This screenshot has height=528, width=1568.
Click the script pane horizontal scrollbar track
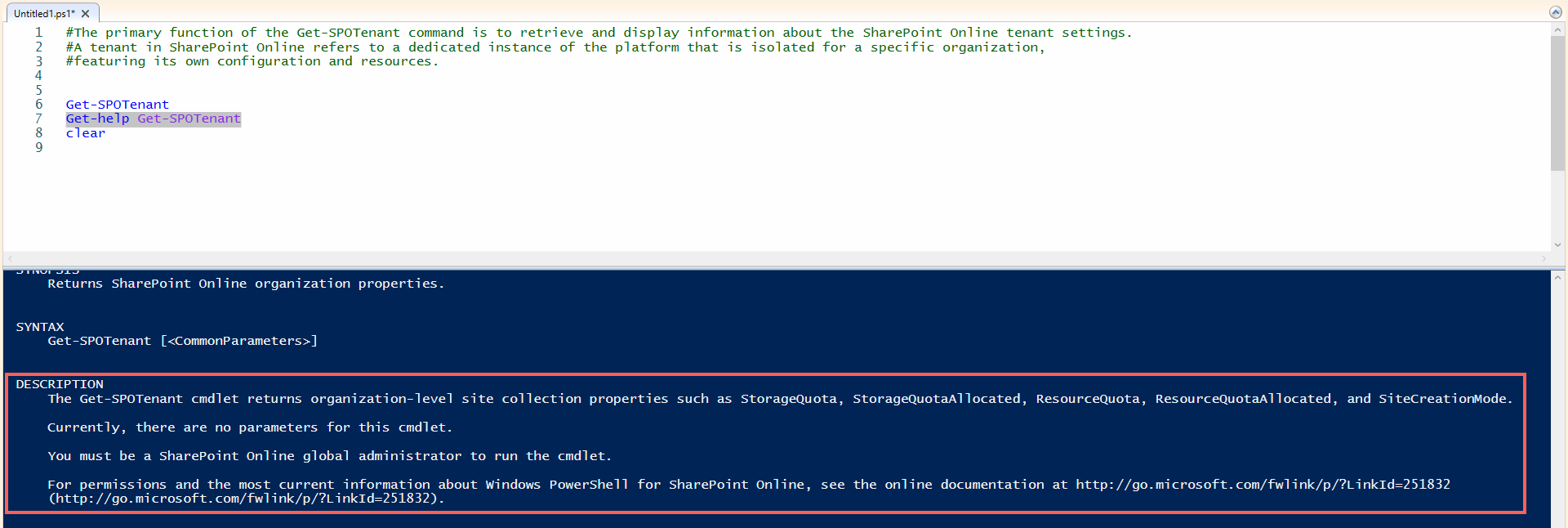(x=776, y=258)
